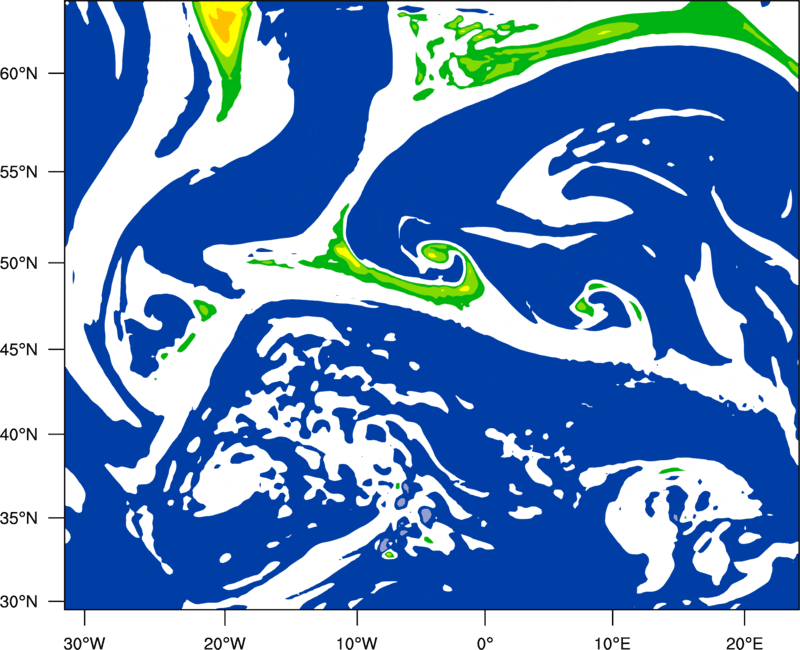This screenshot has height=650, width=800.
Task: Click the 20°W longitude label
Action: click(x=225, y=643)
